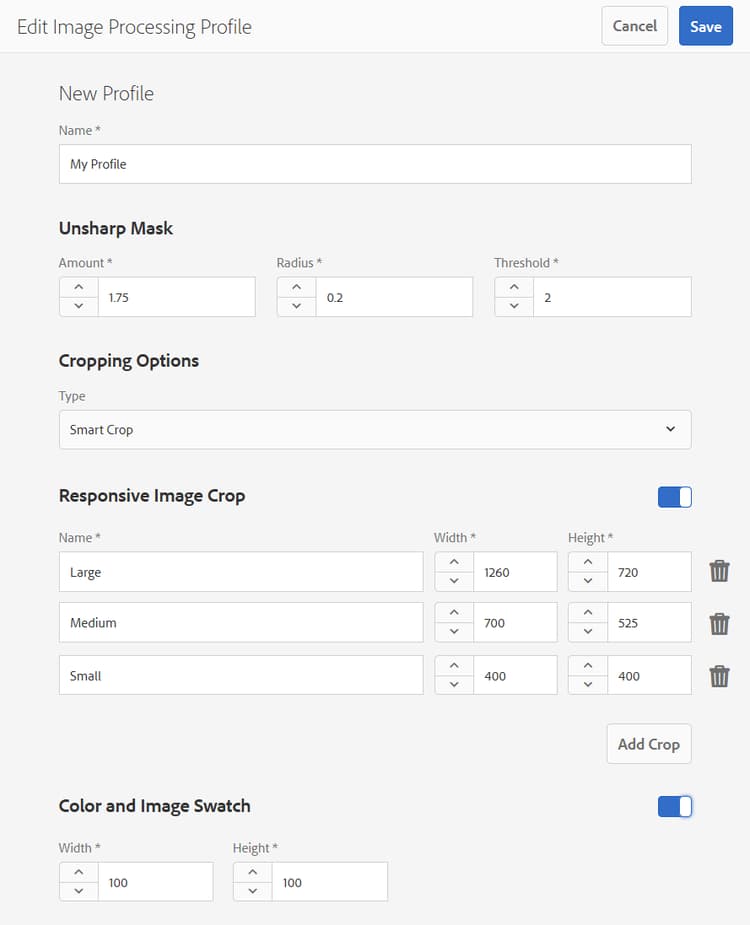
Task: Decrease the swatch Height value
Action: [252, 891]
